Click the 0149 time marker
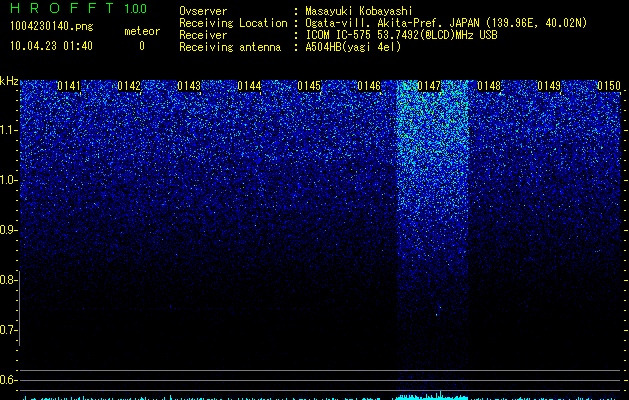The width and height of the screenshot is (629, 400). pos(549,86)
